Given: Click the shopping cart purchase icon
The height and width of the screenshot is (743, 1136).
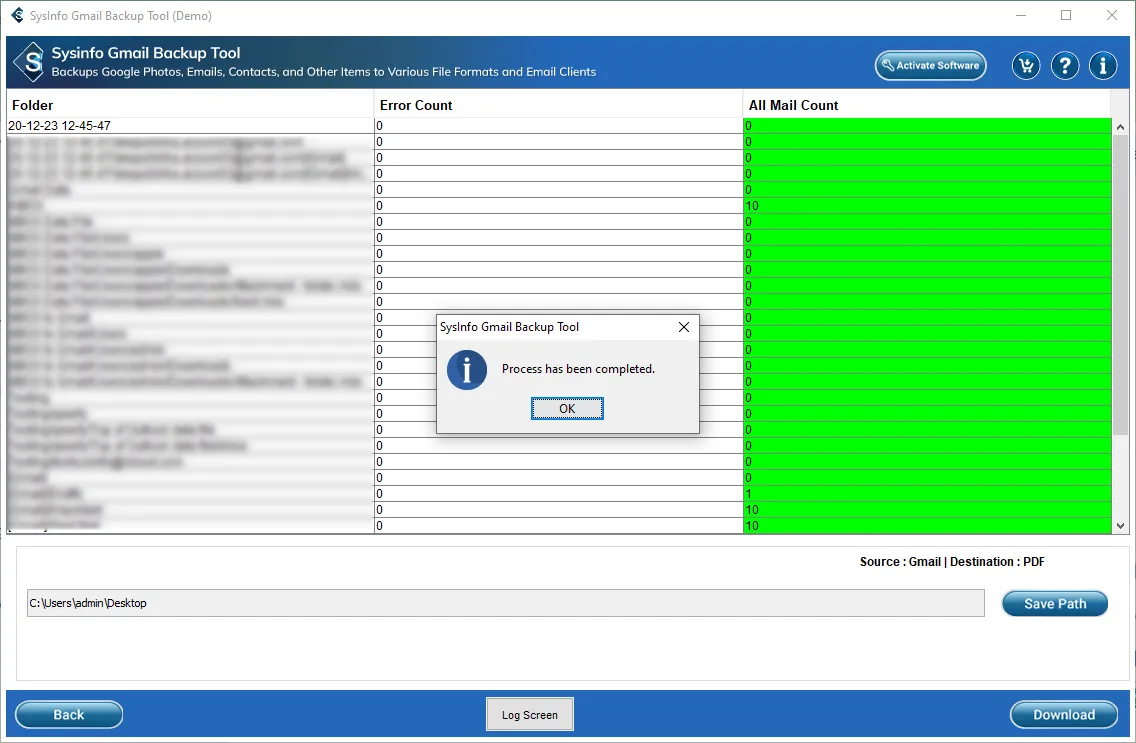Looking at the screenshot, I should pos(1025,66).
